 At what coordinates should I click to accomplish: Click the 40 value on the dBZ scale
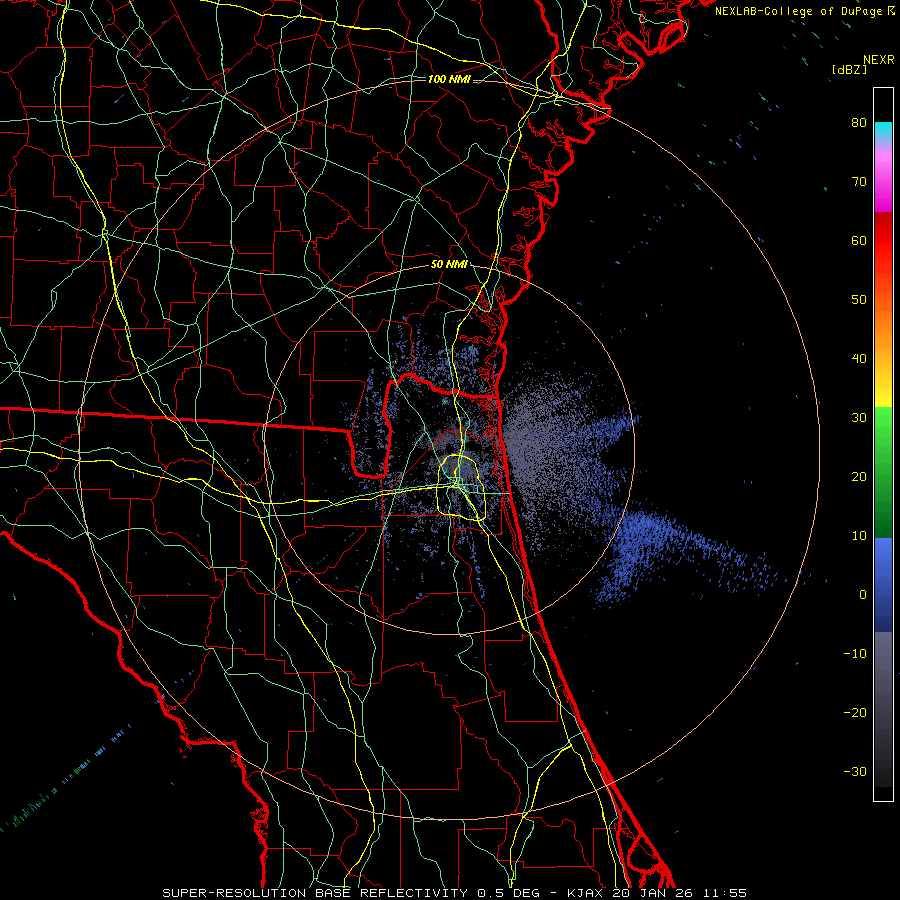click(x=859, y=359)
